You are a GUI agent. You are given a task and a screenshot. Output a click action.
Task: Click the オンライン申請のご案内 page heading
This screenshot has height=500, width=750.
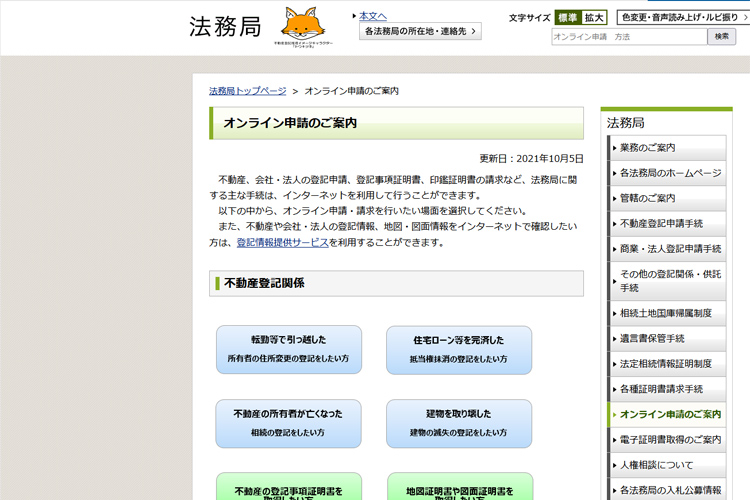tap(396, 123)
